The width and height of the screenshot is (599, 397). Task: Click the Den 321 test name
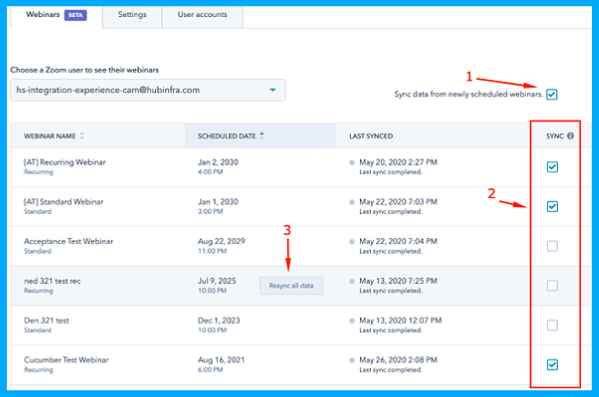[46, 321]
